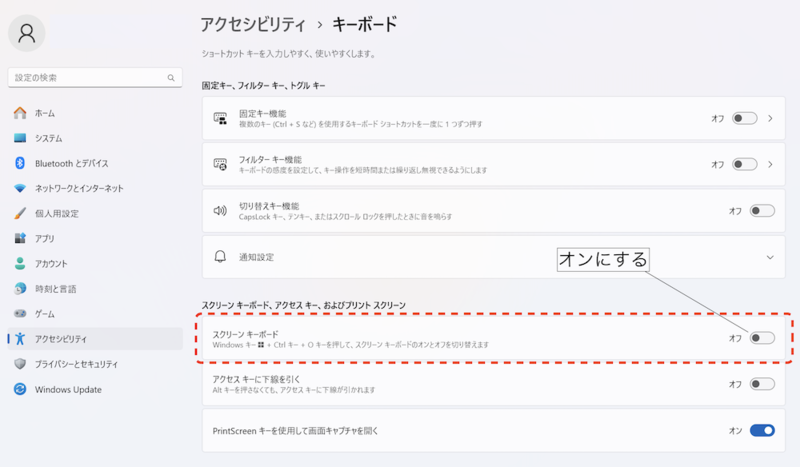Turn on the フィルター キー機能 switch
Screen dimensions: 800x467
point(744,164)
